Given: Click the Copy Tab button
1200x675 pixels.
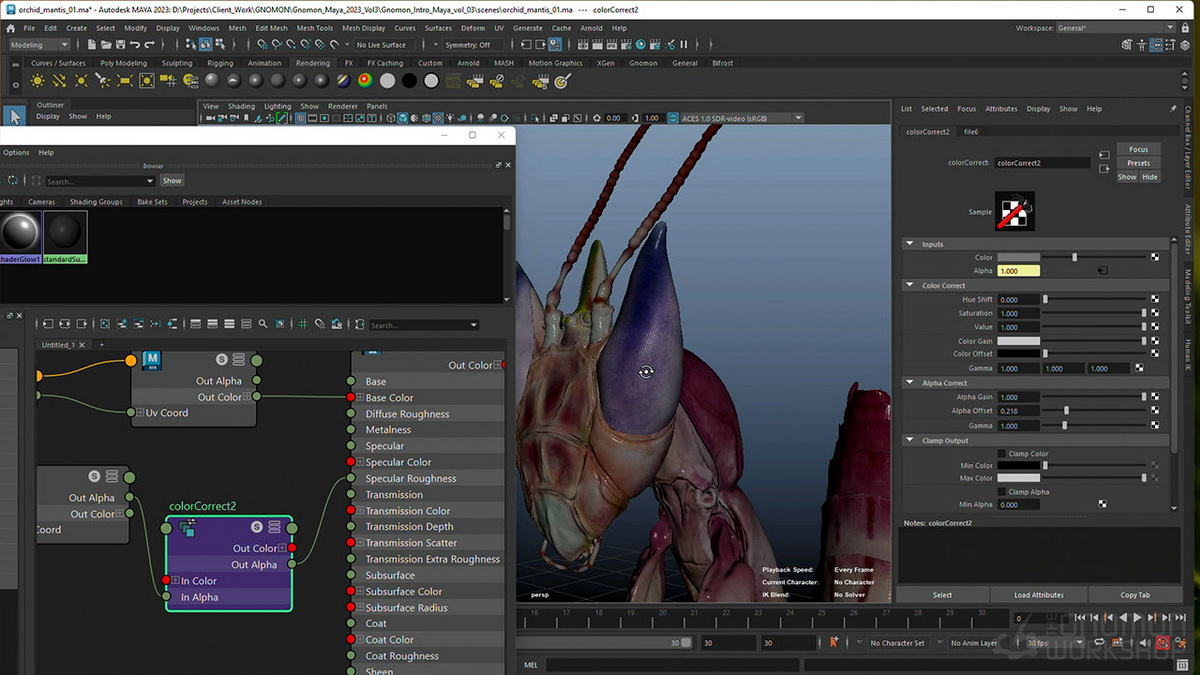Looking at the screenshot, I should [x=1135, y=595].
